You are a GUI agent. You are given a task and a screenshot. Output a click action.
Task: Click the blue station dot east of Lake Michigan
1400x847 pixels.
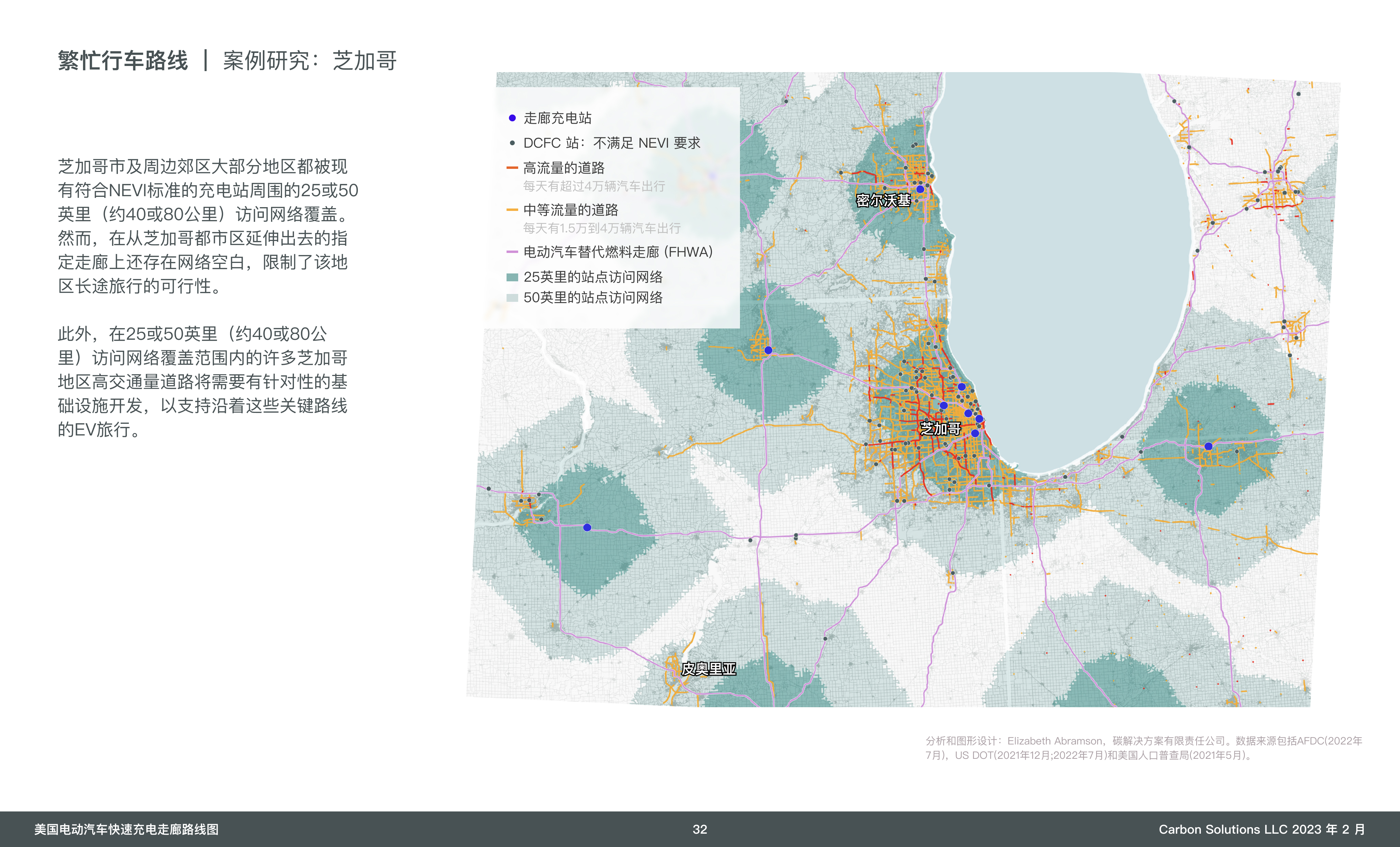[1209, 446]
